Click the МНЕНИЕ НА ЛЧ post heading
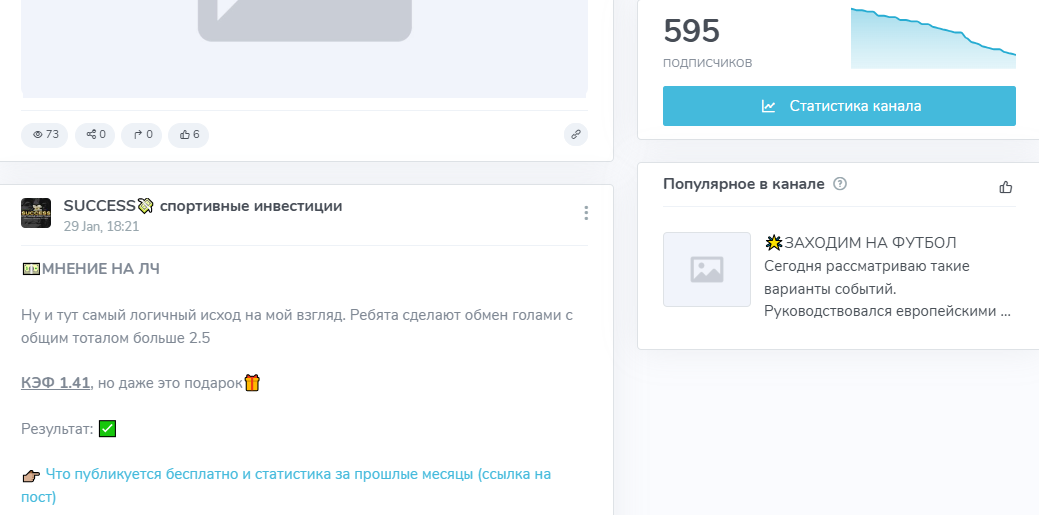1039x515 pixels. (x=100, y=269)
